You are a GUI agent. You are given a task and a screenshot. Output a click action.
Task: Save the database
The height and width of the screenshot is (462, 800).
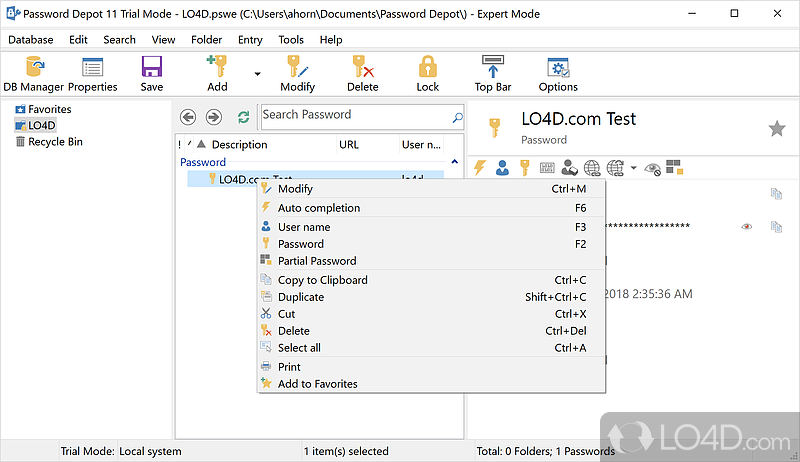pyautogui.click(x=152, y=74)
